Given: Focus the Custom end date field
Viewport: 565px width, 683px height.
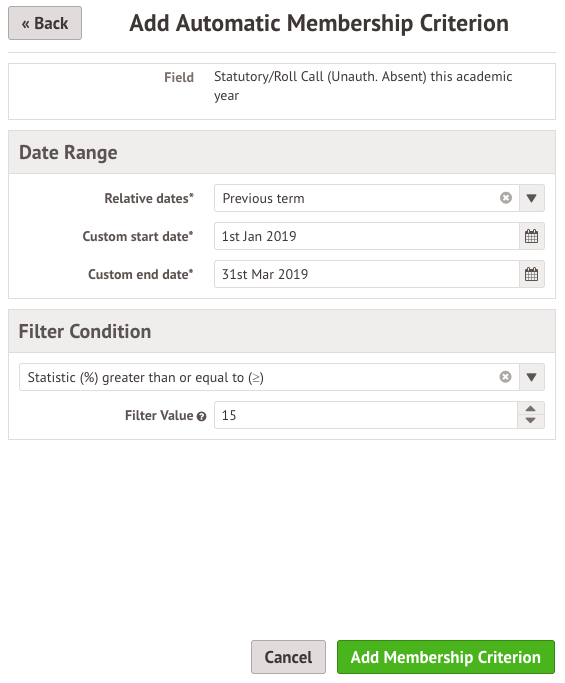Looking at the screenshot, I should click(366, 274).
